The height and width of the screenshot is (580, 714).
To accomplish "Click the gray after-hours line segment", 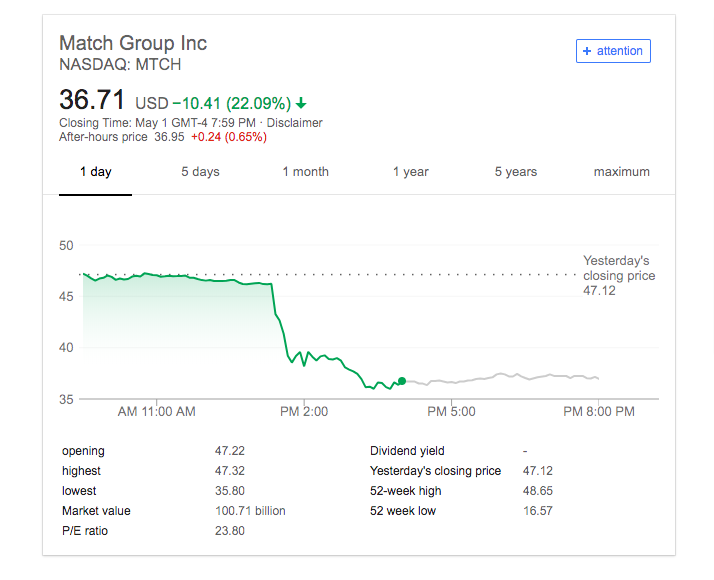I will 501,378.
